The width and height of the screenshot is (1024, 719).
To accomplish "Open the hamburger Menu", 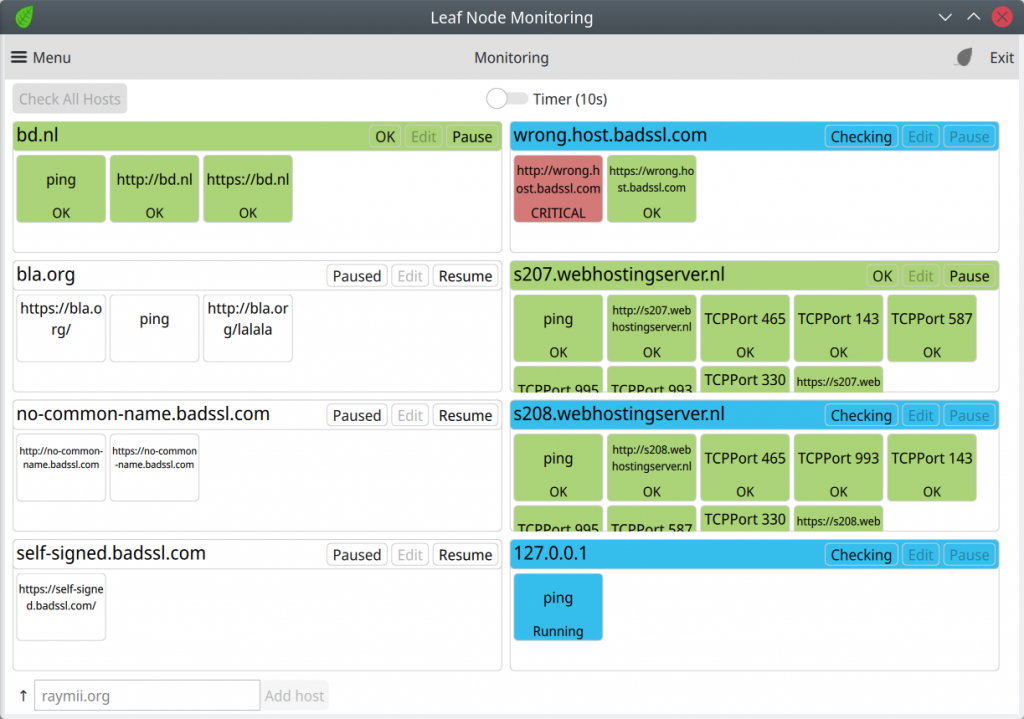I will click(40, 57).
